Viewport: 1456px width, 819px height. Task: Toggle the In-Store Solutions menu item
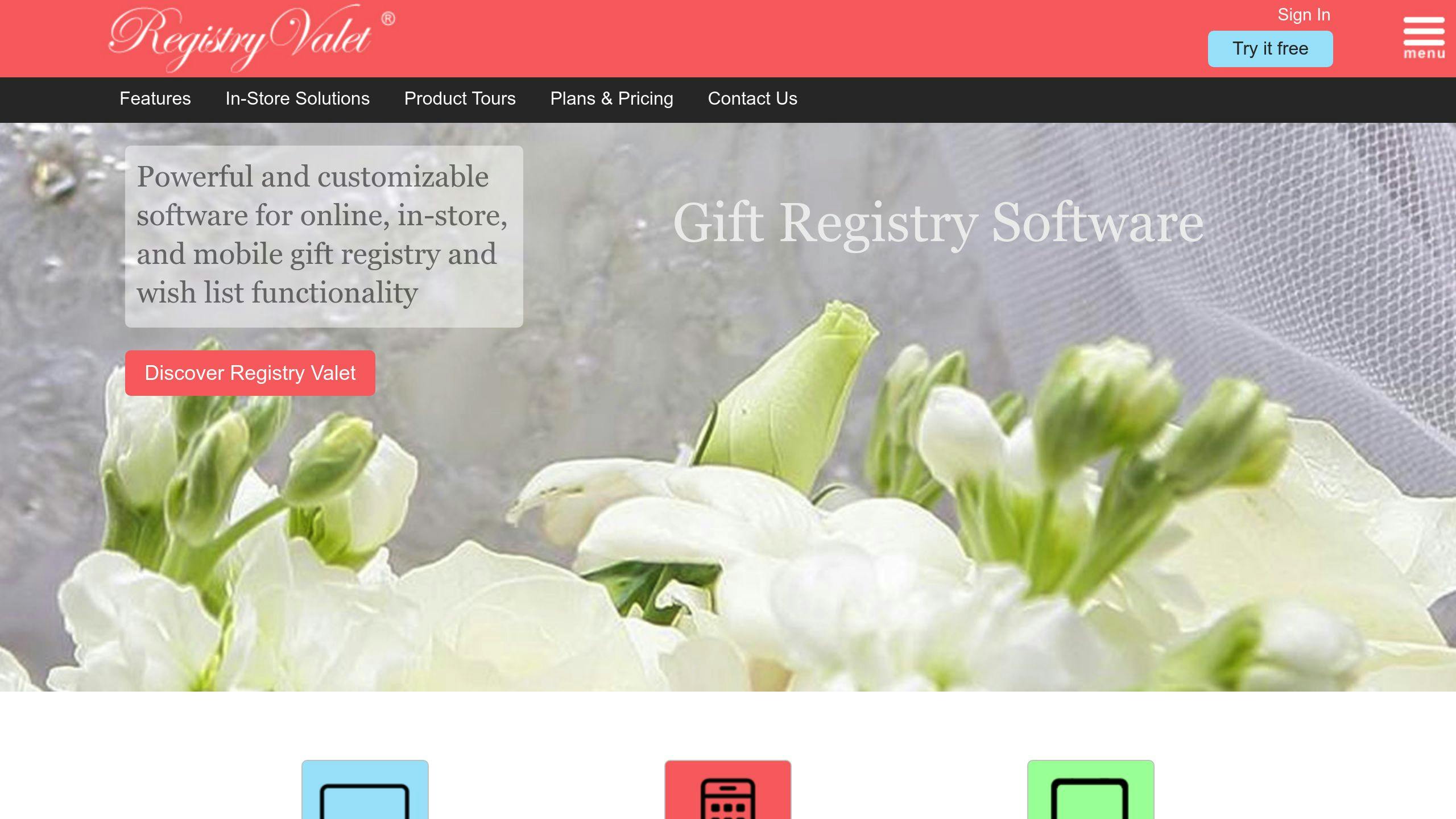[297, 98]
